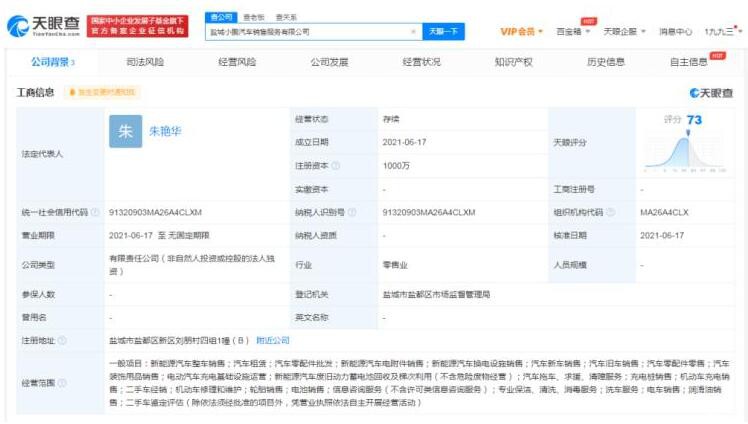The height and width of the screenshot is (424, 748).
Task: Select the 查老板 search tab
Action: 253,17
